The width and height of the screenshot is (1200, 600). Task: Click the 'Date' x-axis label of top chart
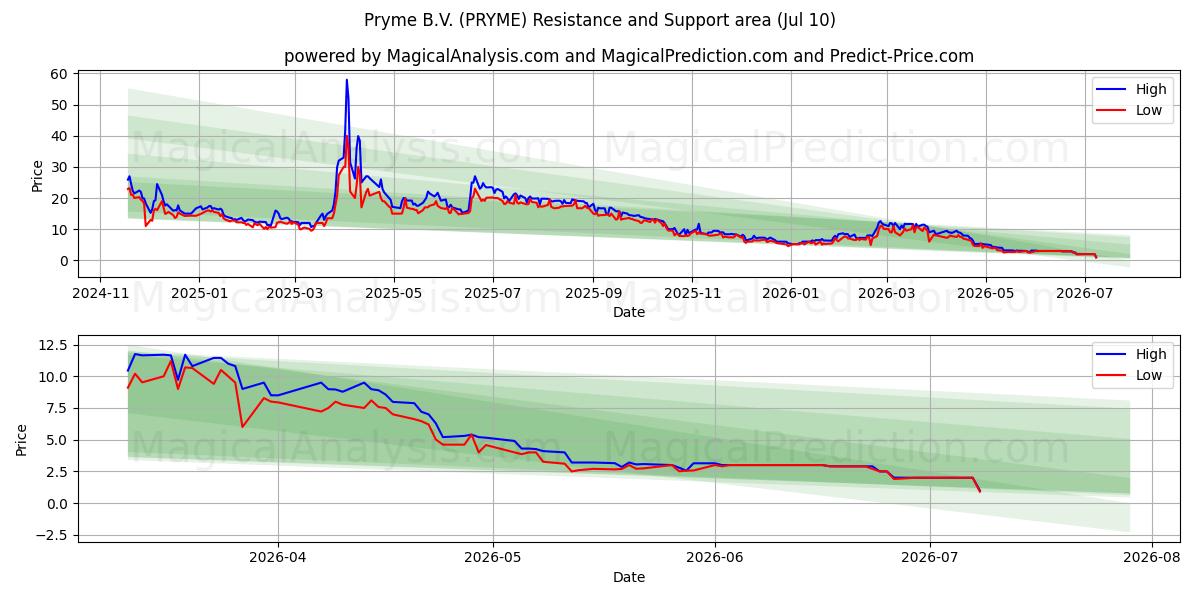coord(629,312)
